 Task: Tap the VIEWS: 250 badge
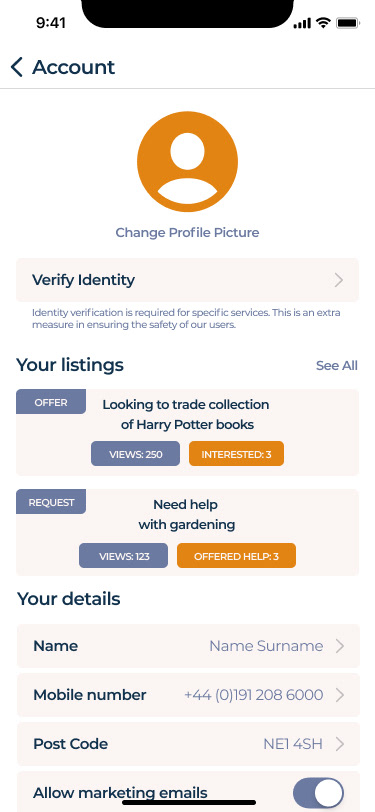(136, 454)
